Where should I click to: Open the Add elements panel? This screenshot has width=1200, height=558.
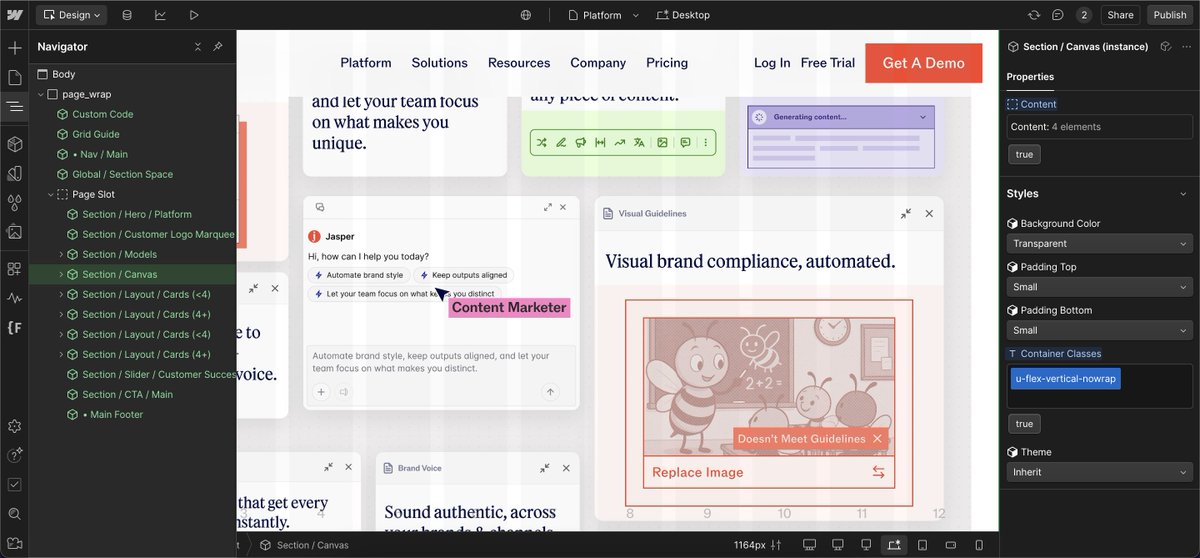[x=14, y=48]
